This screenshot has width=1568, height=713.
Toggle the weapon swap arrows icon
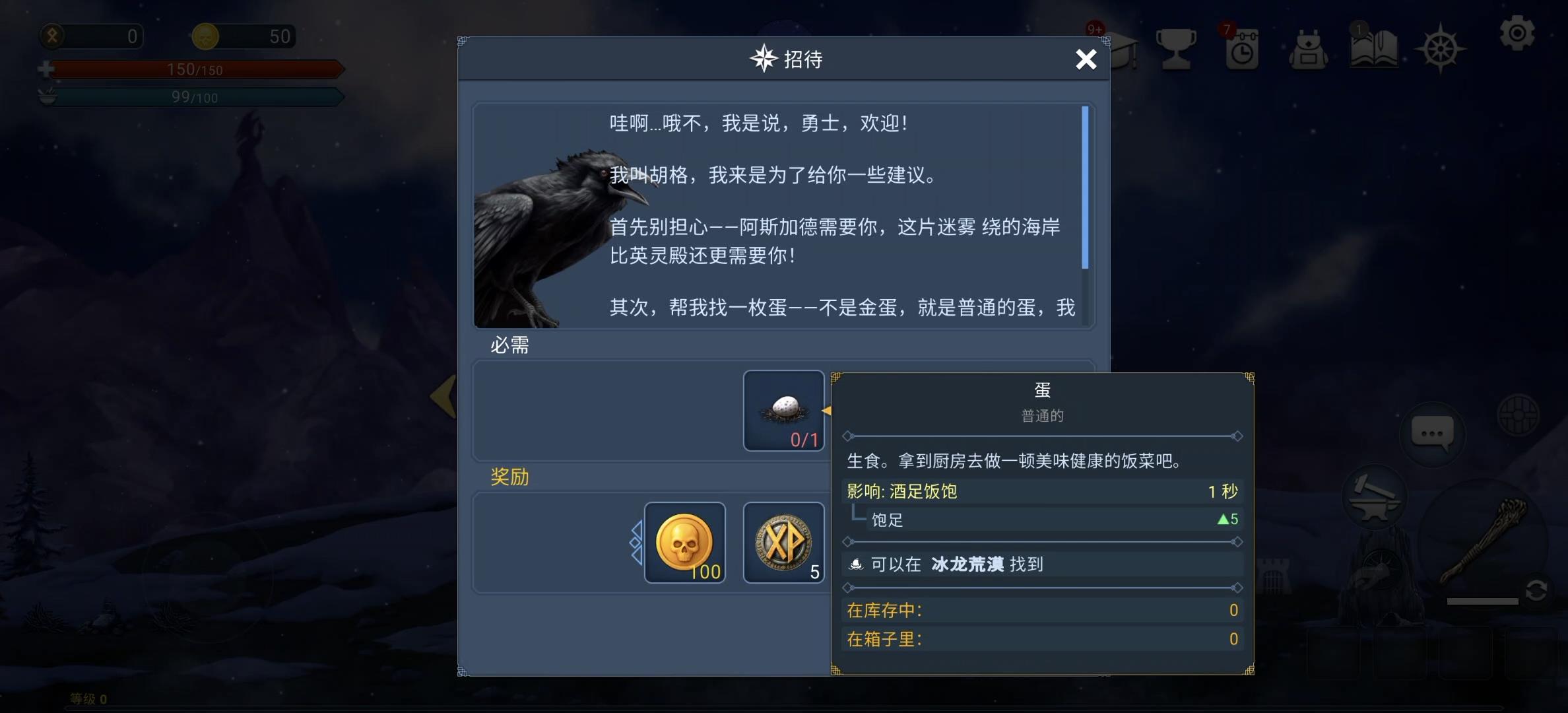[1537, 590]
